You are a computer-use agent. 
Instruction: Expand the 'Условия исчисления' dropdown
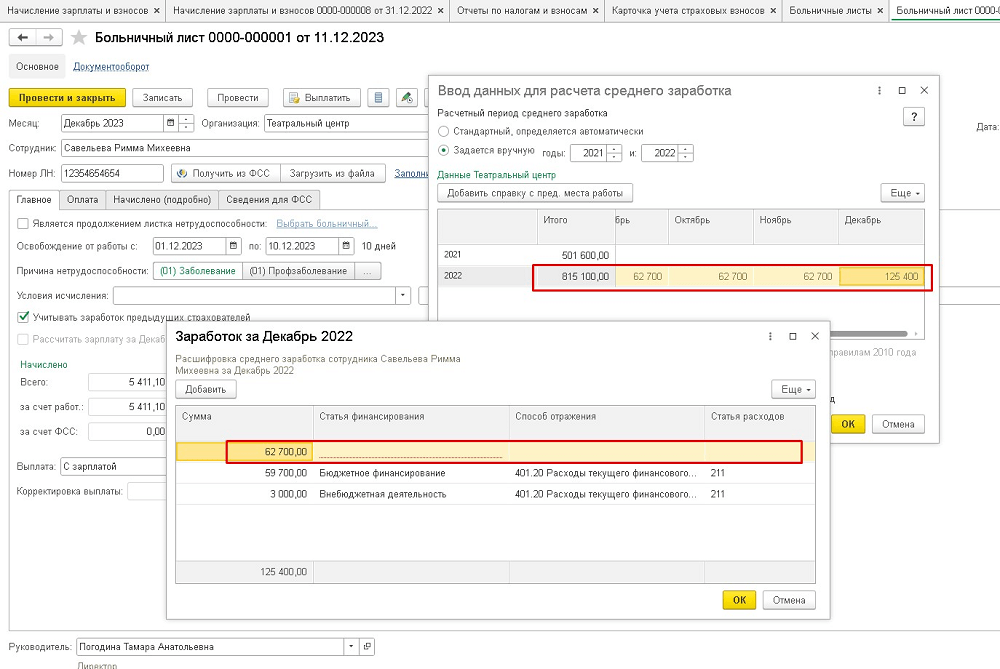click(x=403, y=296)
